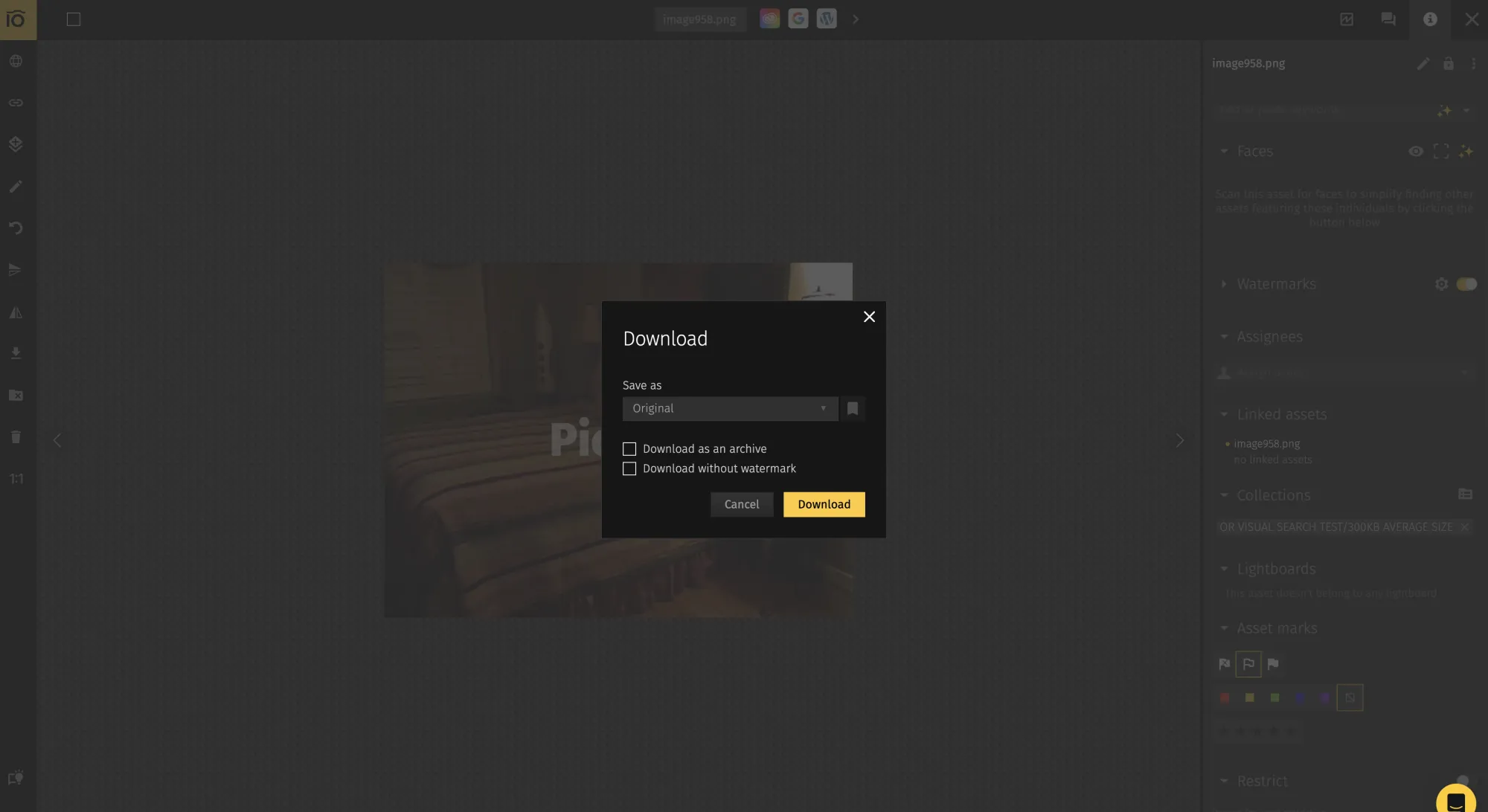Screen dimensions: 1488x812
Task: Click the share link icon in left sidebar
Action: [16, 103]
